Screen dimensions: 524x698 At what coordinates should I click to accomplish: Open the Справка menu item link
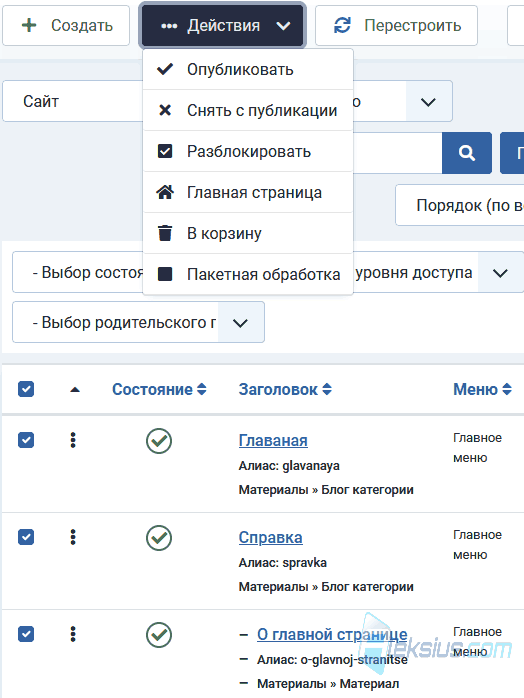coord(271,537)
